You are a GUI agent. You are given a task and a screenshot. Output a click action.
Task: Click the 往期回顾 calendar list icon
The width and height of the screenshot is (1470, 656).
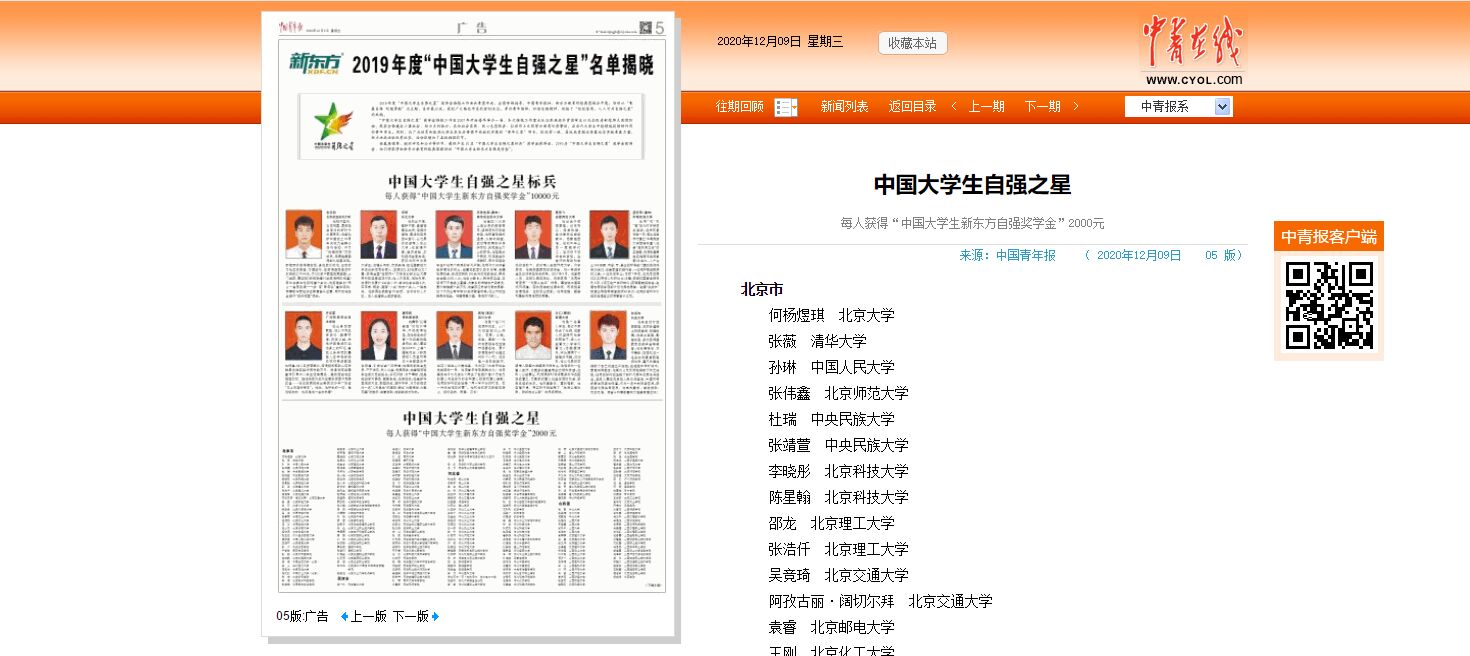(786, 107)
